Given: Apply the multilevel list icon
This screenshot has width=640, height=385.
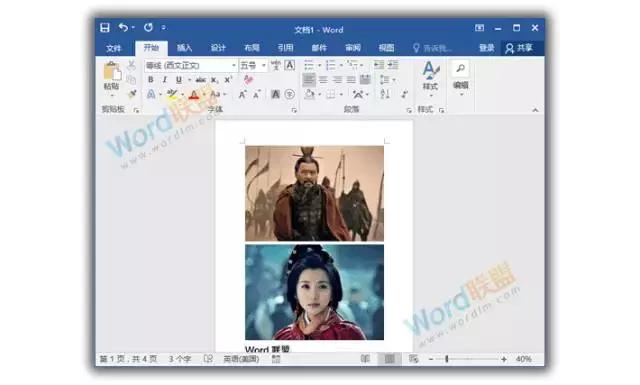Looking at the screenshot, I should coord(352,65).
